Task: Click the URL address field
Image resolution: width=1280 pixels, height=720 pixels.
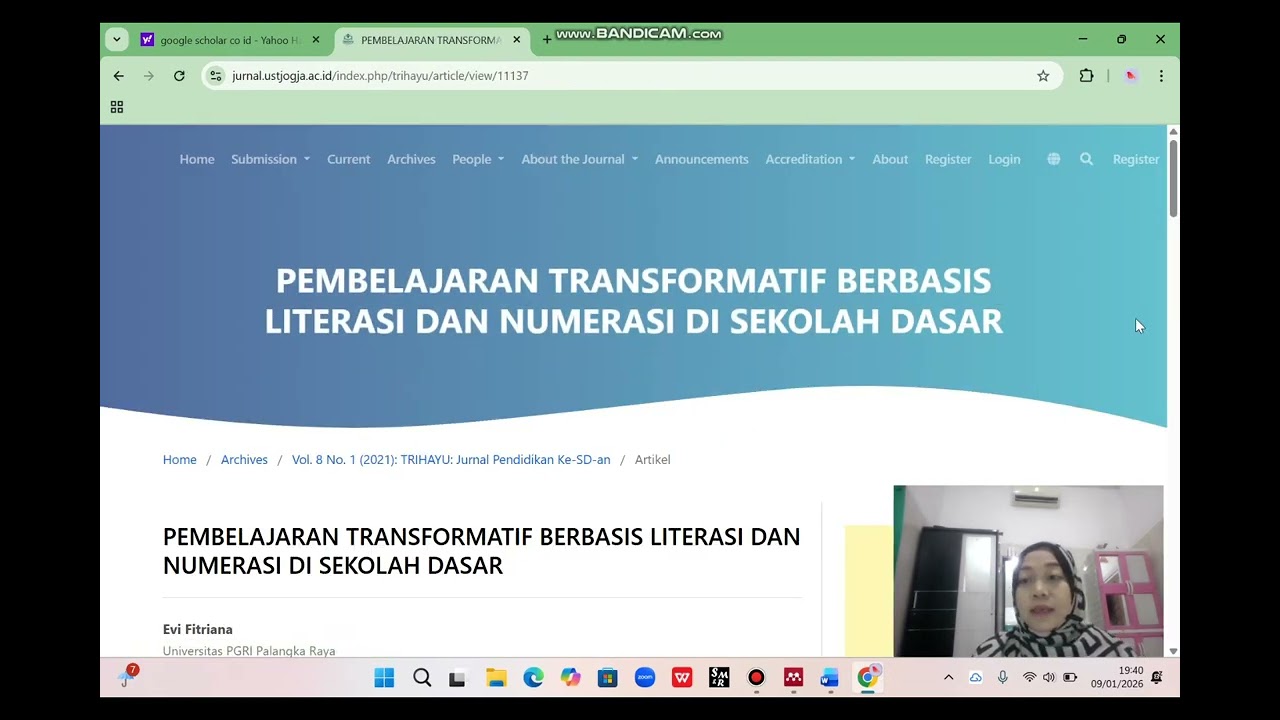Action: tap(630, 76)
